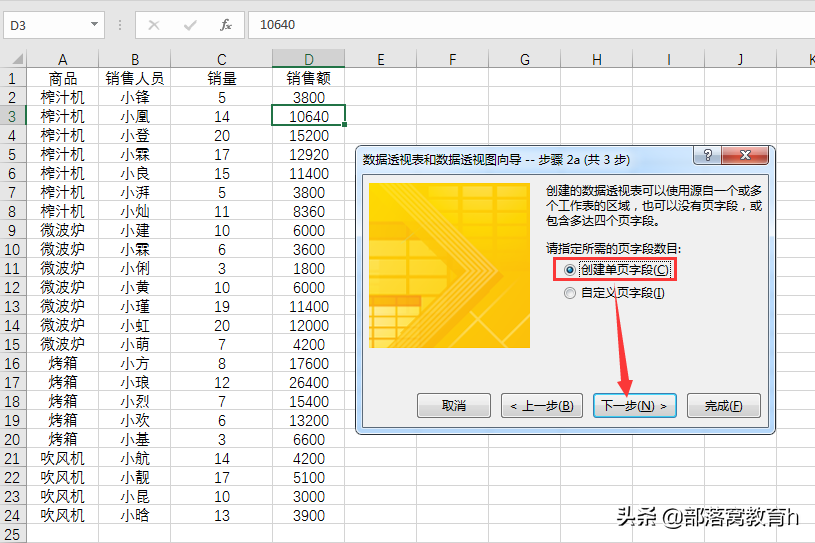Click 烤箱 cell in row 16
The height and width of the screenshot is (543, 815).
pyautogui.click(x=62, y=363)
